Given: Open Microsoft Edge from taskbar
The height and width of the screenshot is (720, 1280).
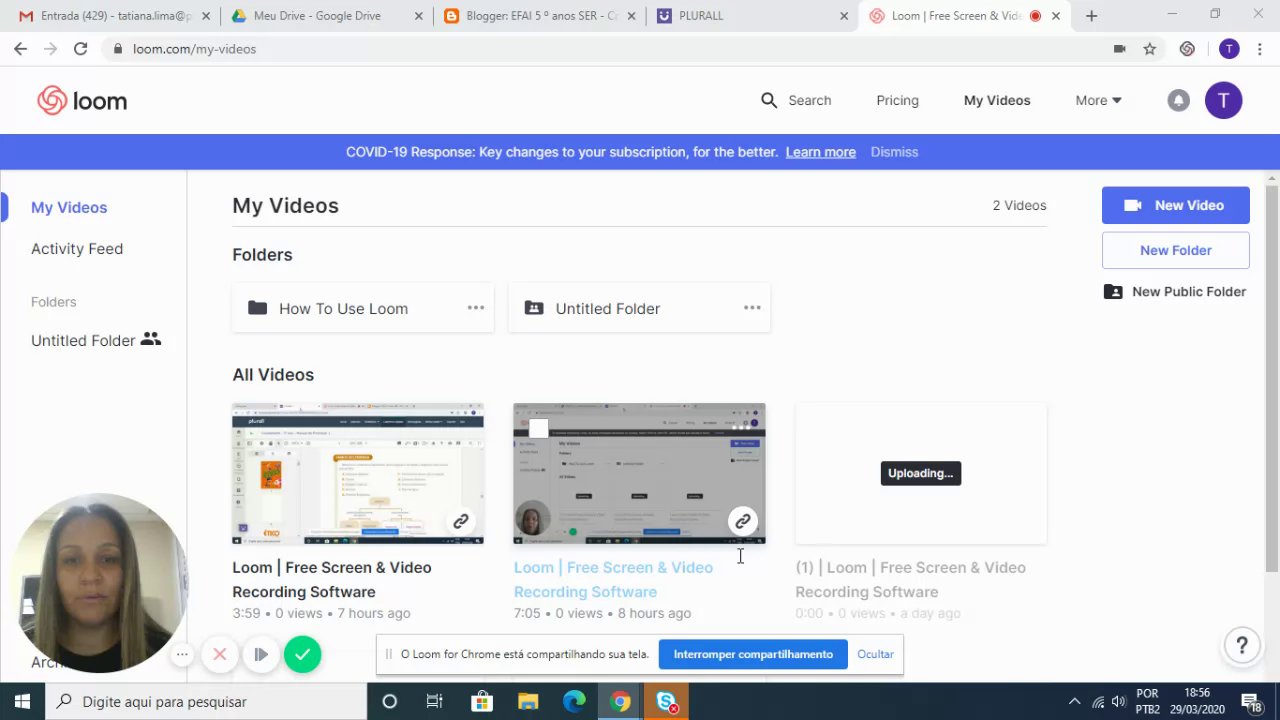Looking at the screenshot, I should pyautogui.click(x=574, y=701).
